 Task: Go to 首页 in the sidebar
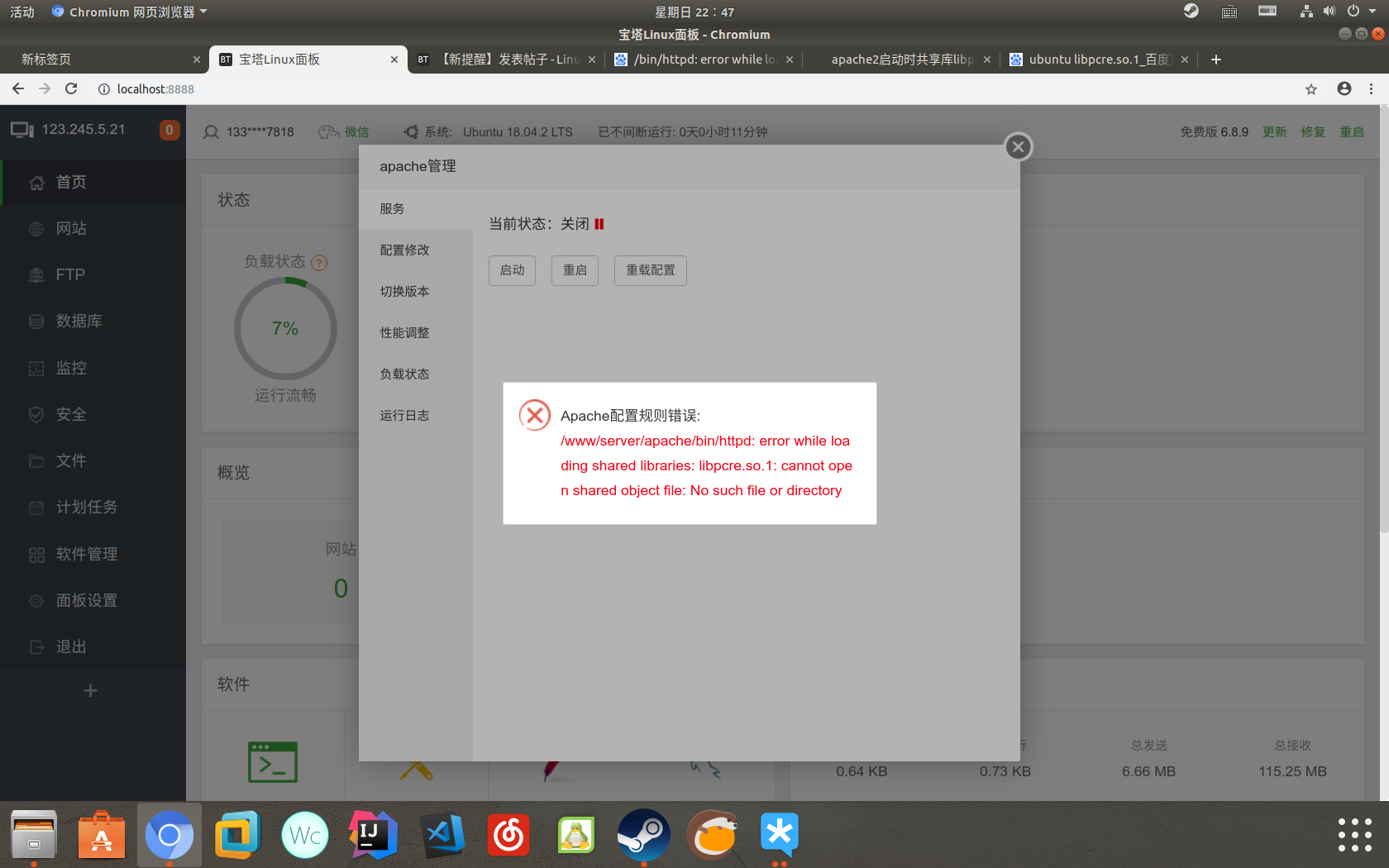(93, 182)
